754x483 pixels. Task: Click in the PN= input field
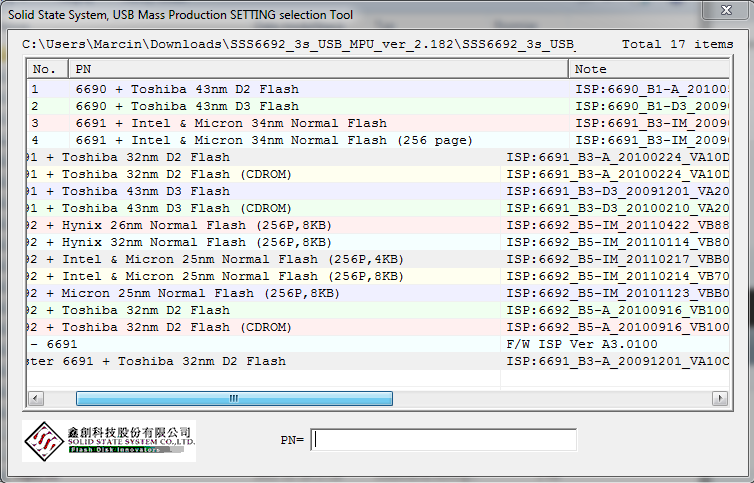443,440
